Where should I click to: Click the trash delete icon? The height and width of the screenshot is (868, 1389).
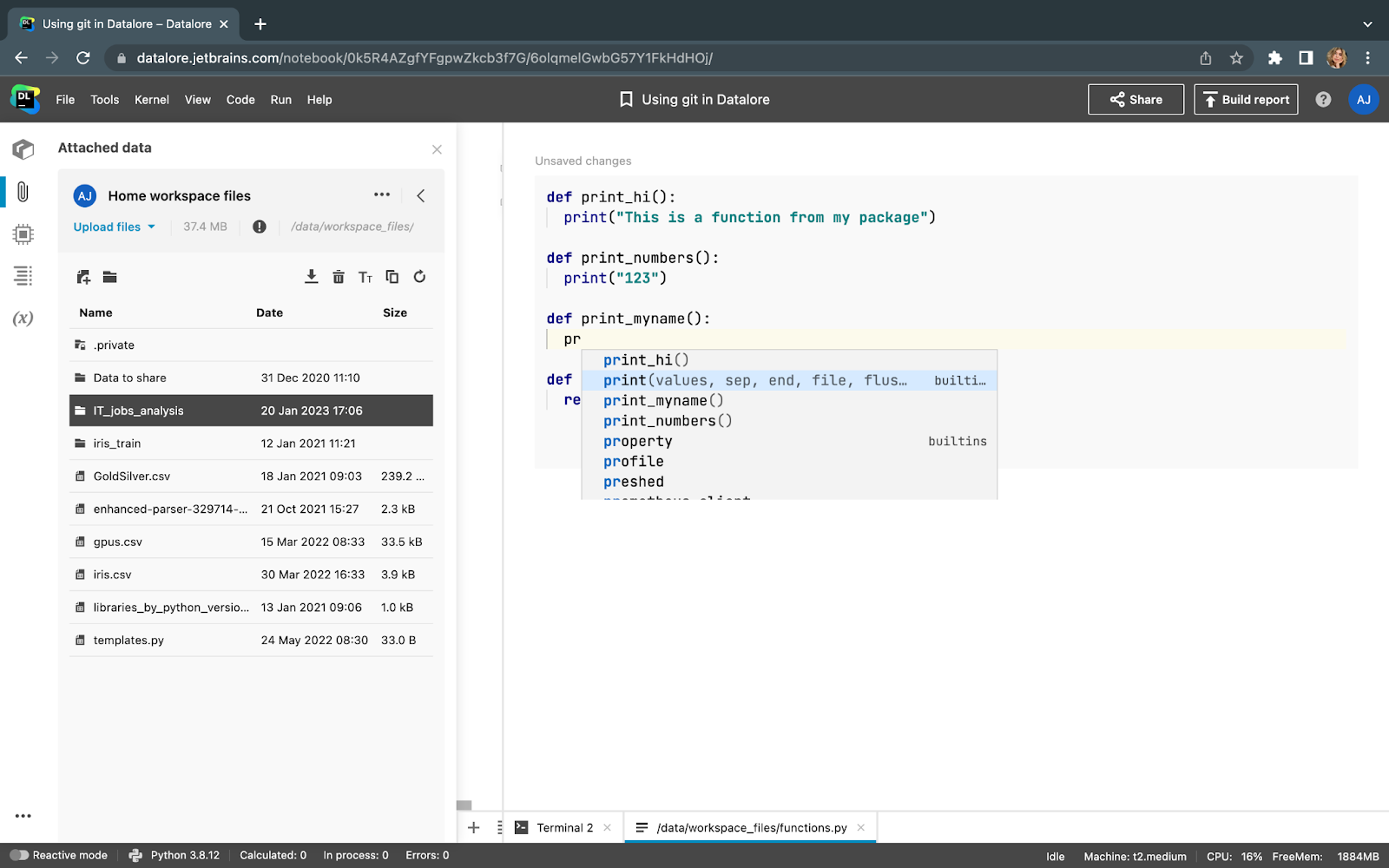pyautogui.click(x=339, y=277)
